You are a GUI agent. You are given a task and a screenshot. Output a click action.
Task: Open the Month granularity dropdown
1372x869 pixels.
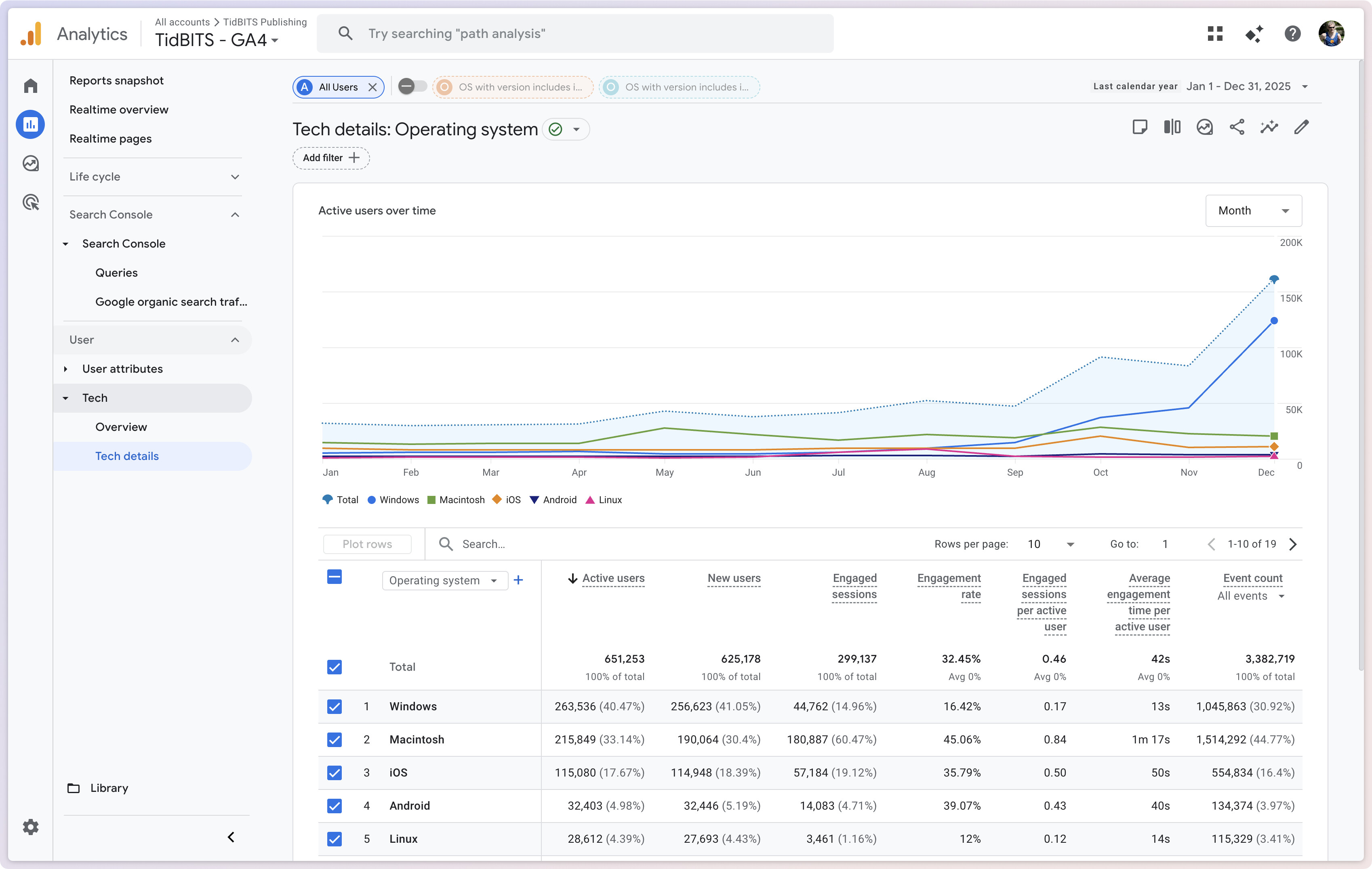pyautogui.click(x=1253, y=211)
